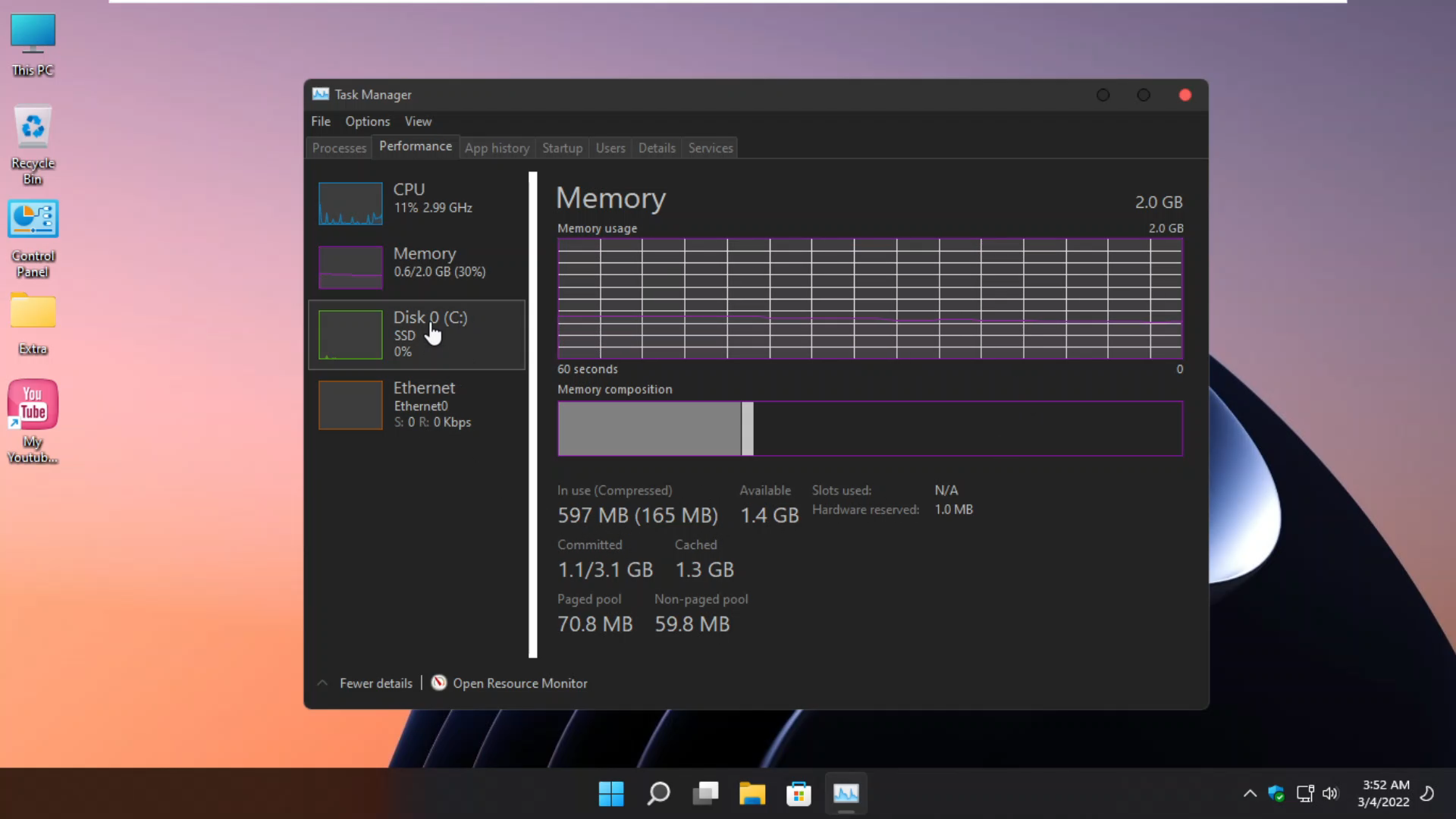The height and width of the screenshot is (819, 1456).
Task: Click the Memory composition bar
Action: coord(870,428)
